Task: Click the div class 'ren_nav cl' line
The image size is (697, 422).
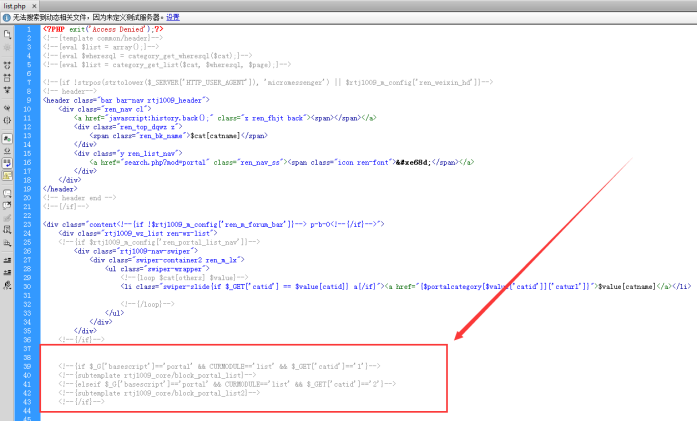Action: [x=105, y=109]
